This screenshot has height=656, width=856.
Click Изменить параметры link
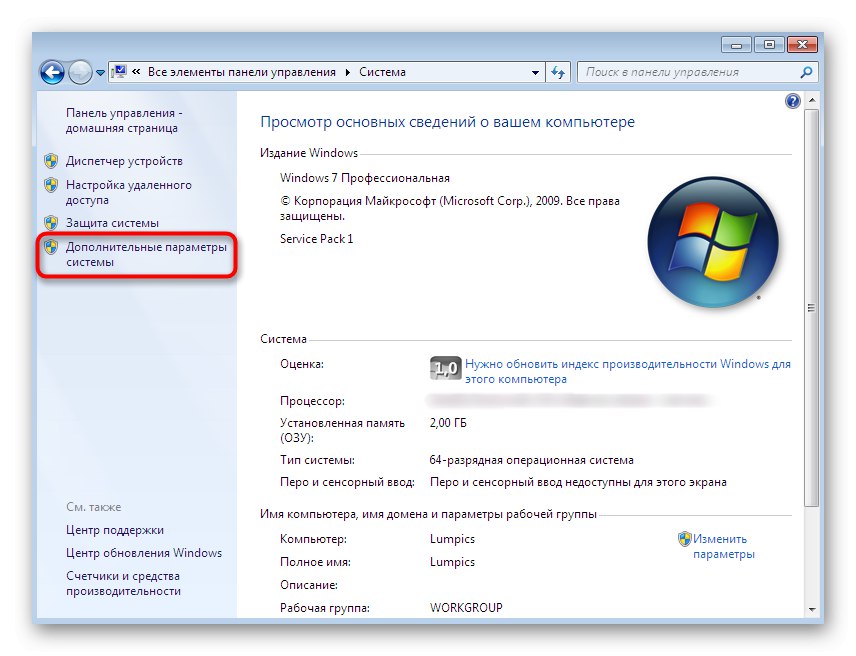tap(723, 546)
